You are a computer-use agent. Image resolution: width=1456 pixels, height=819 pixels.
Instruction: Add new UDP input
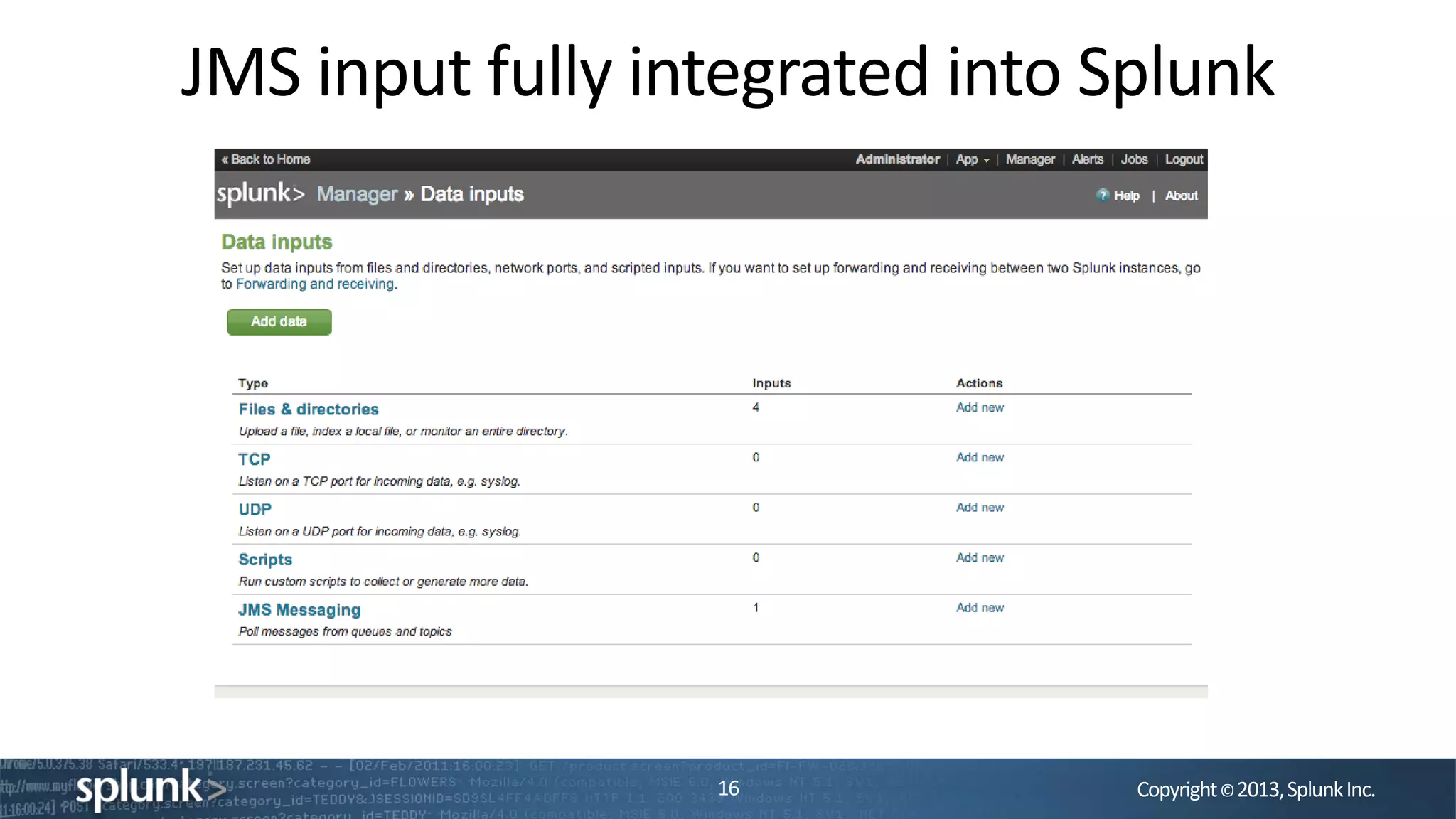pyautogui.click(x=980, y=508)
